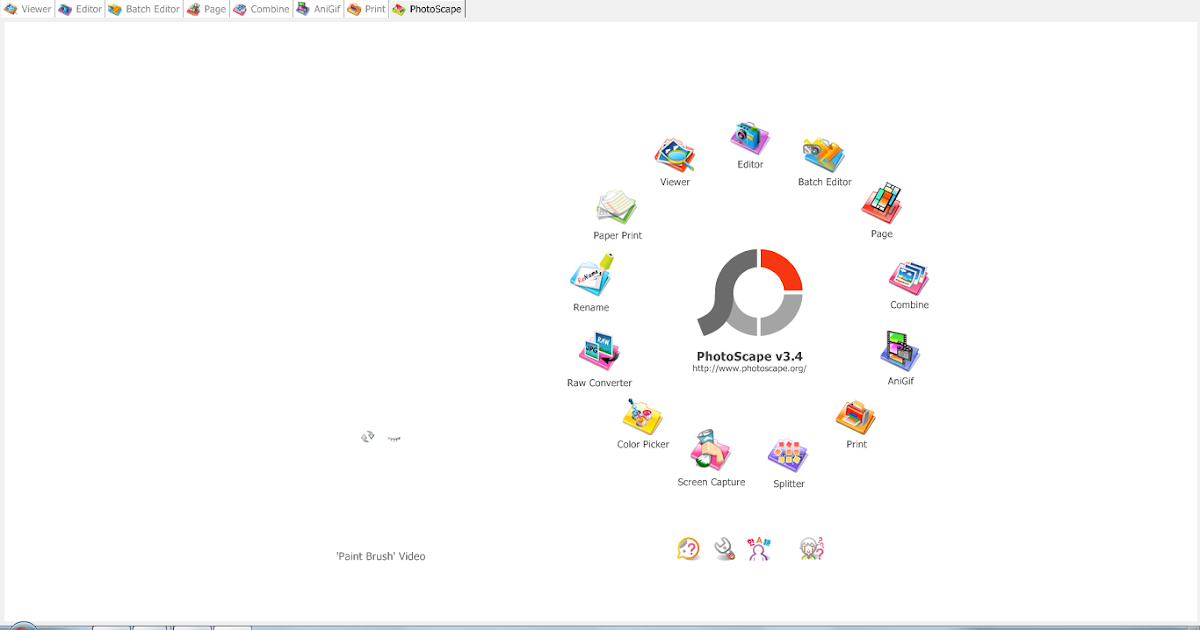Click the grey-haired figure question-marks icon
The height and width of the screenshot is (630, 1200).
click(811, 548)
